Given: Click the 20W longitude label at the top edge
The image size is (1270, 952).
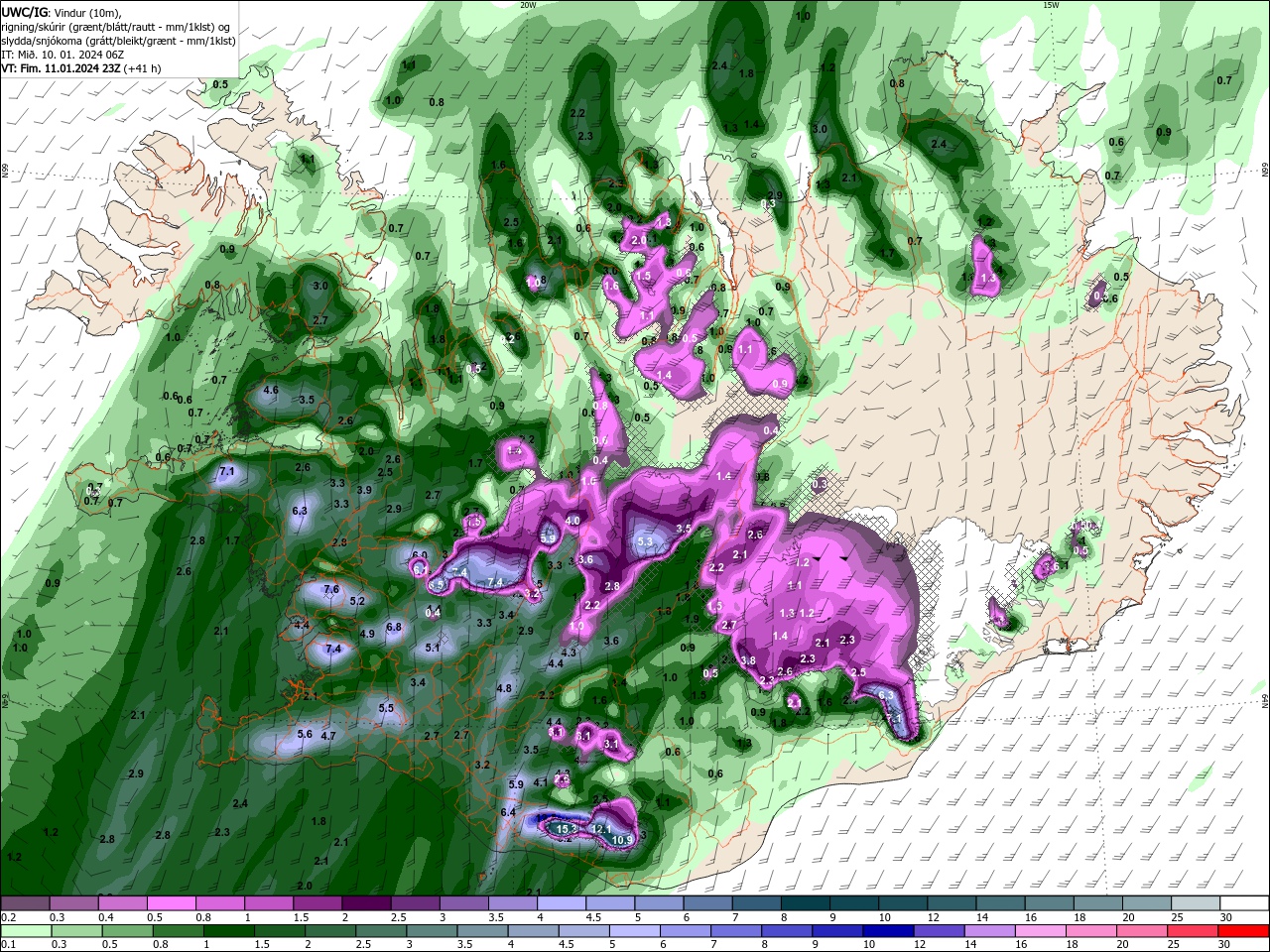Looking at the screenshot, I should click(x=528, y=5).
